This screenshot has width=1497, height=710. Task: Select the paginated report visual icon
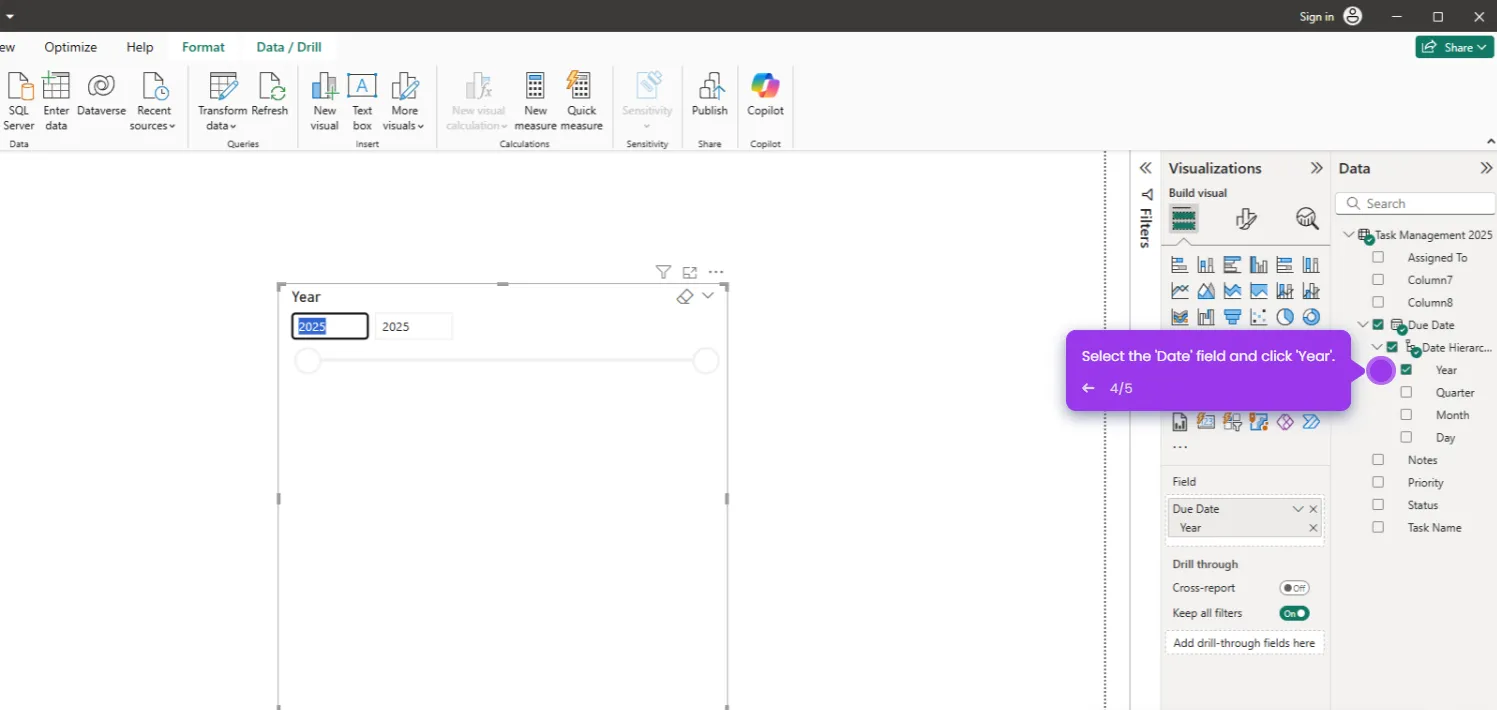click(x=1180, y=422)
